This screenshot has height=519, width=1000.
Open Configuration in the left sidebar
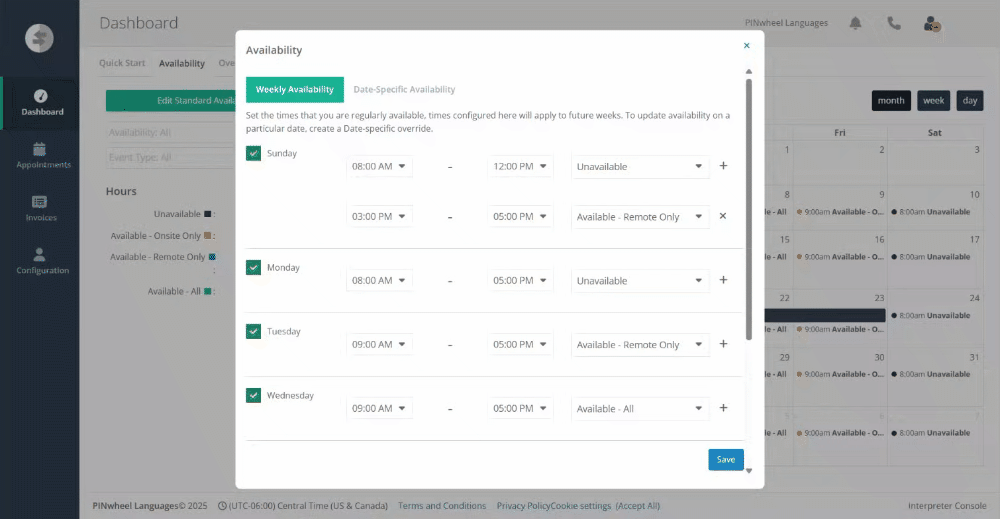click(40, 261)
